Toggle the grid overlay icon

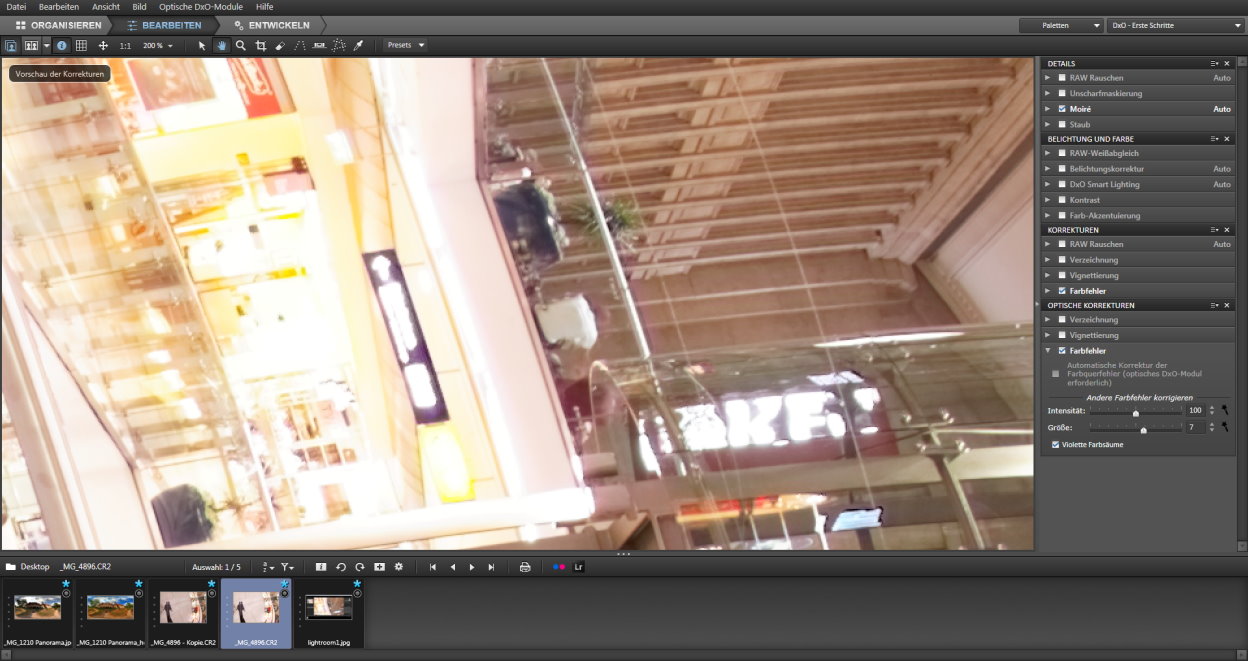(81, 46)
